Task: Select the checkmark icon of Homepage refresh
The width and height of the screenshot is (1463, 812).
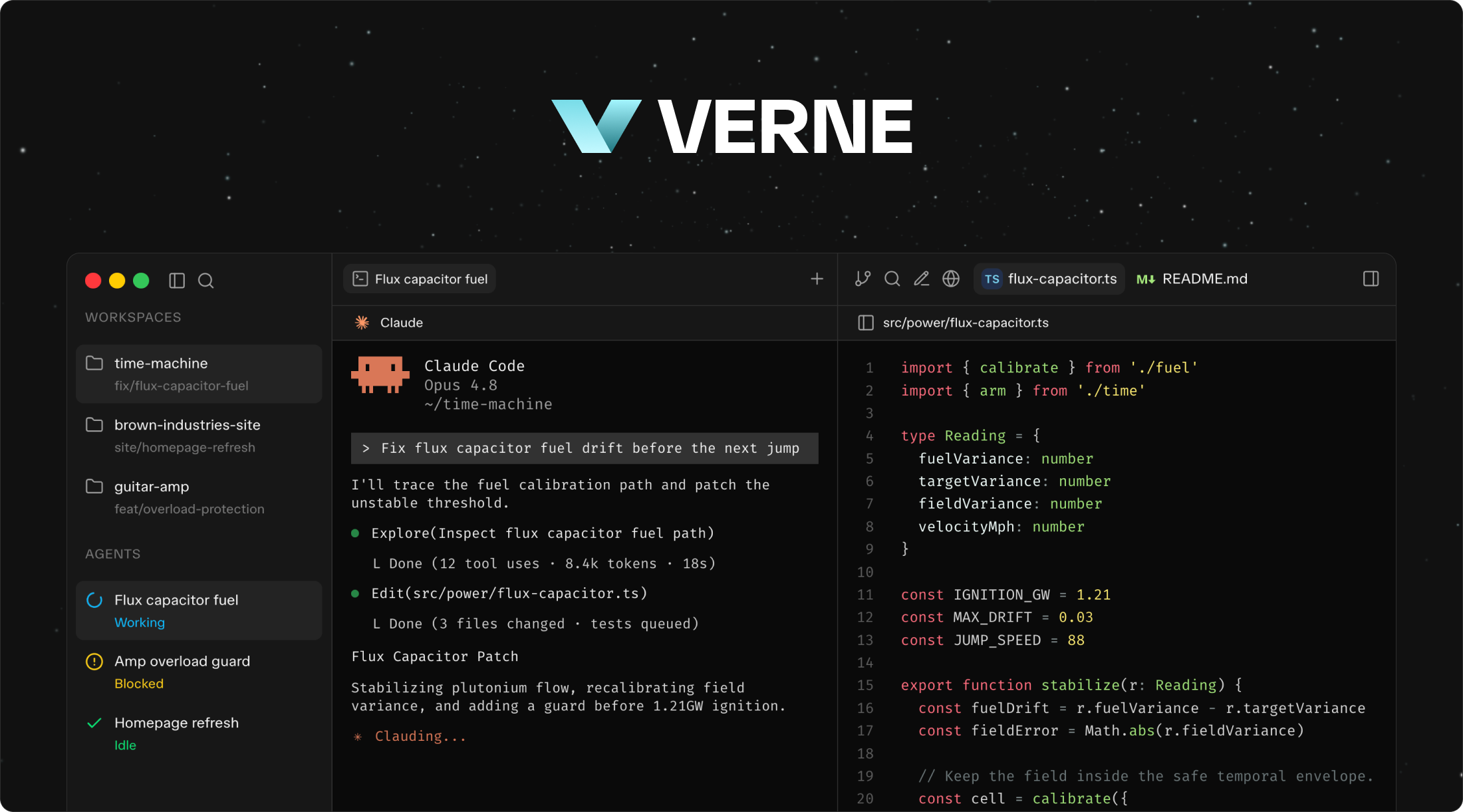Action: 94,723
